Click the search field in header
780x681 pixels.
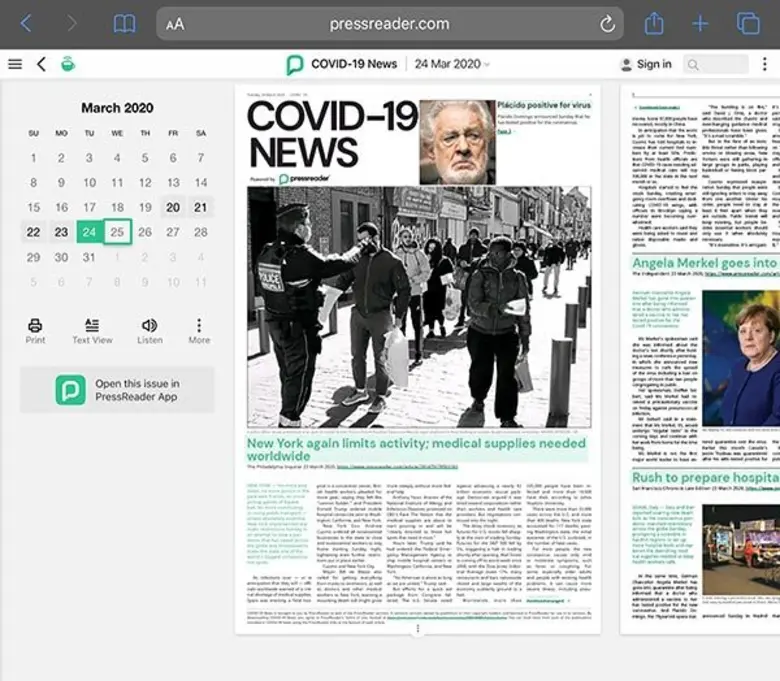click(715, 64)
